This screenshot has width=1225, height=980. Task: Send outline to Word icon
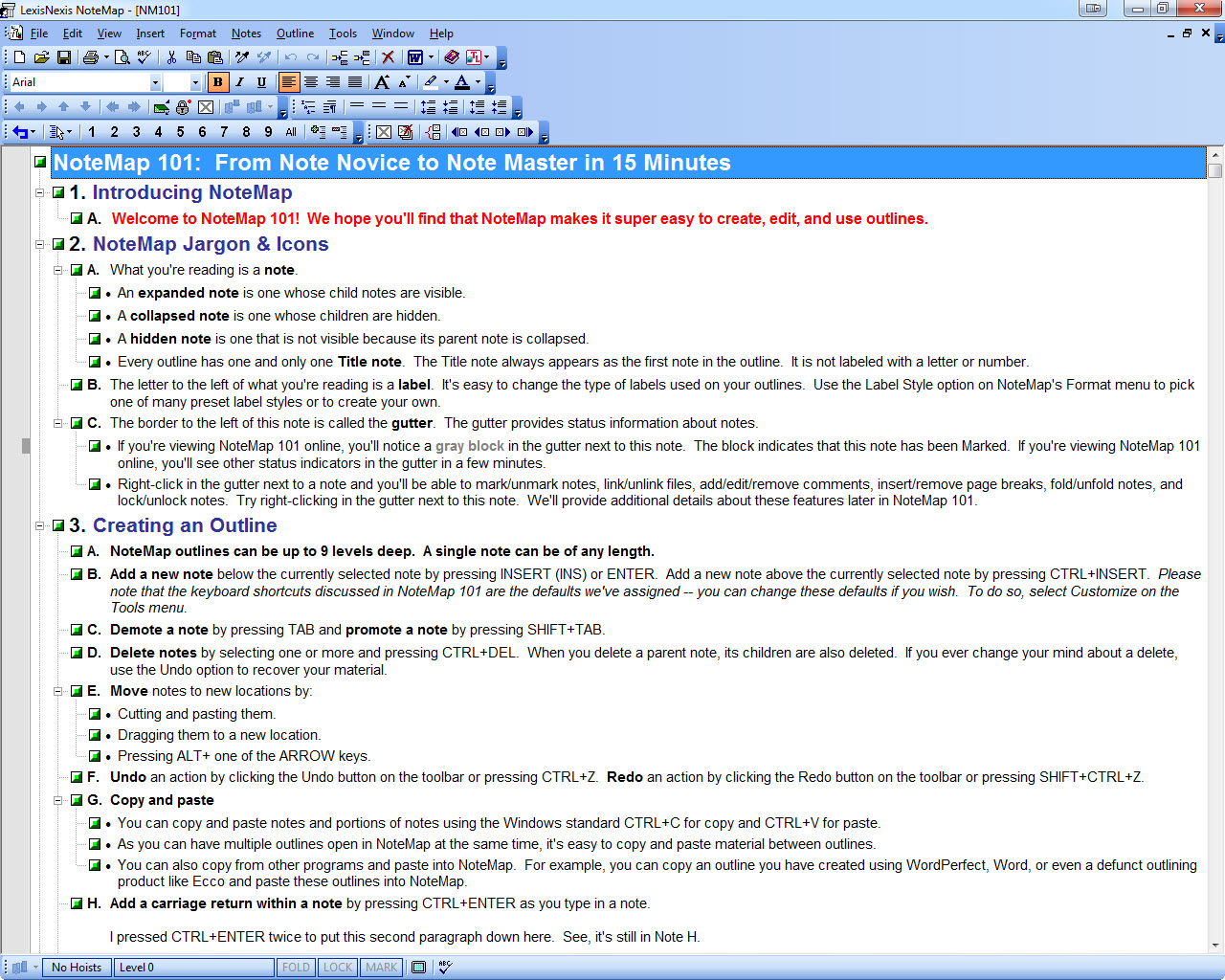click(415, 57)
